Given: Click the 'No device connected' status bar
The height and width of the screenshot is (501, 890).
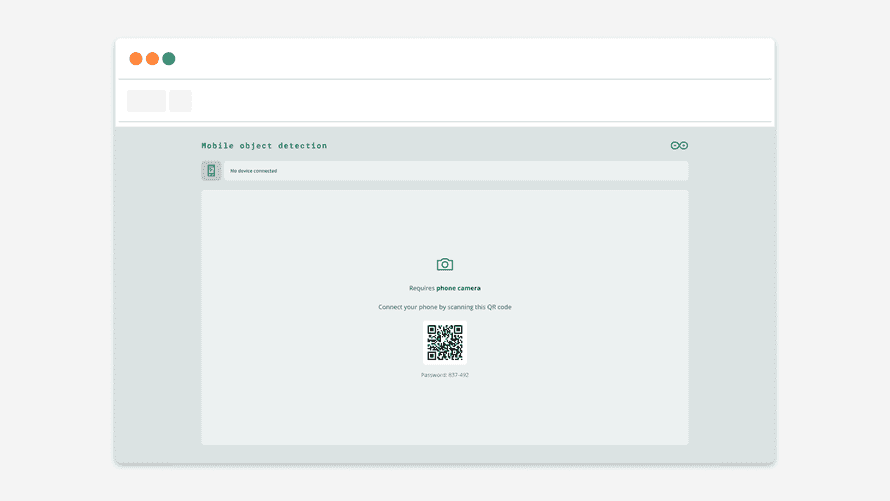Looking at the screenshot, I should click(456, 171).
